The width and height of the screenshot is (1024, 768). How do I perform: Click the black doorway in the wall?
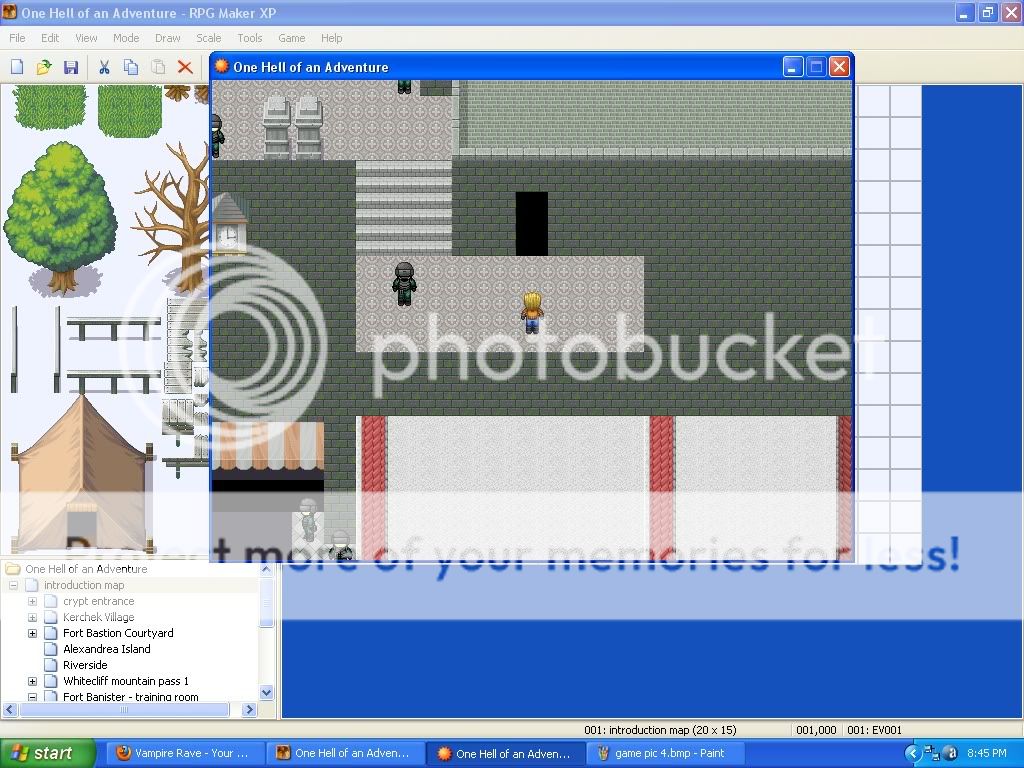pyautogui.click(x=532, y=224)
